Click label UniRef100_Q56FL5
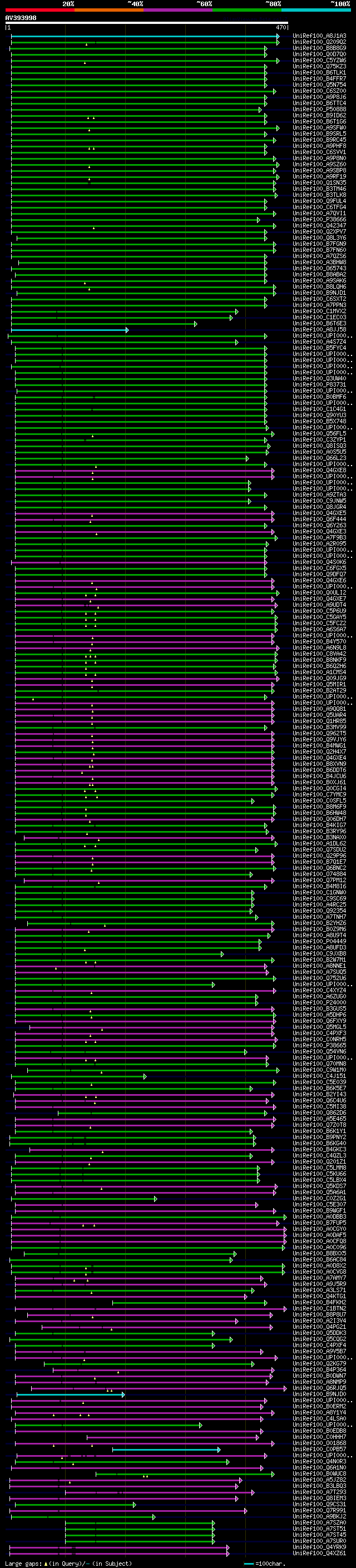Image resolution: width=356 pixels, height=1568 pixels. (x=319, y=433)
